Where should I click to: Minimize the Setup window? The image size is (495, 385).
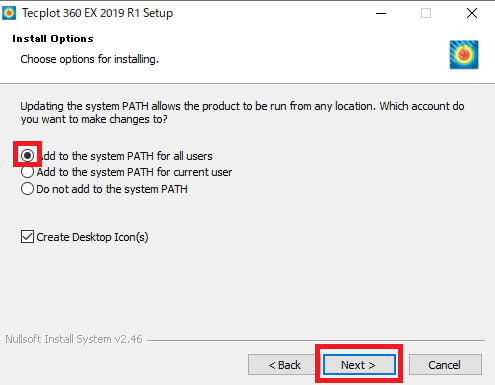pyautogui.click(x=381, y=13)
